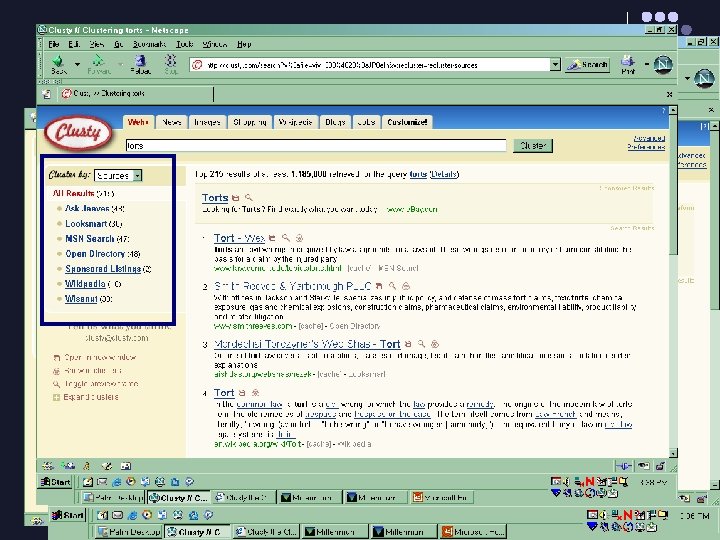The width and height of the screenshot is (720, 540).
Task: Click the new tab icon left of Clusty tab
Action: click(x=46, y=94)
